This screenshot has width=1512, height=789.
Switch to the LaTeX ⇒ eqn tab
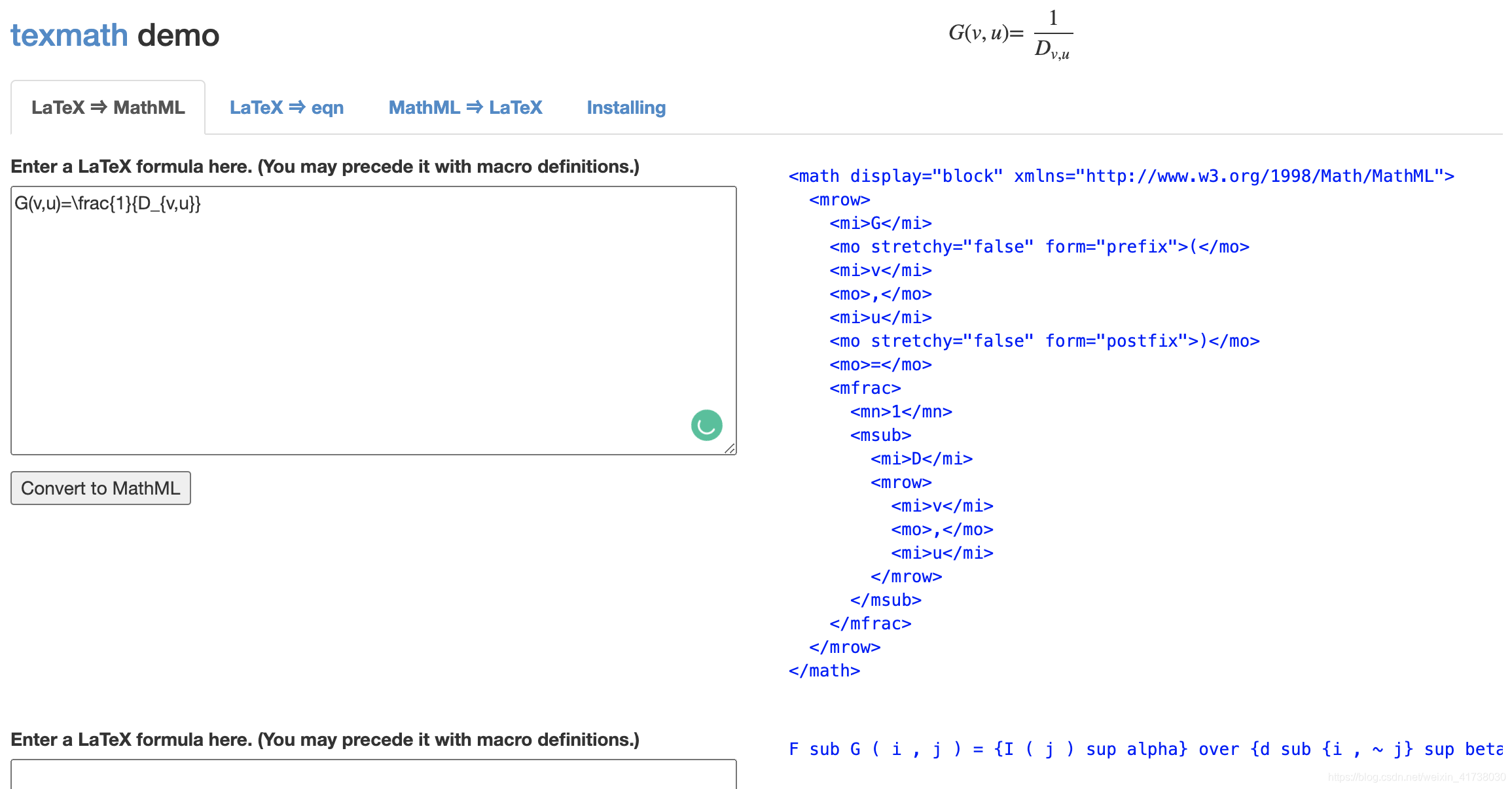tap(287, 107)
